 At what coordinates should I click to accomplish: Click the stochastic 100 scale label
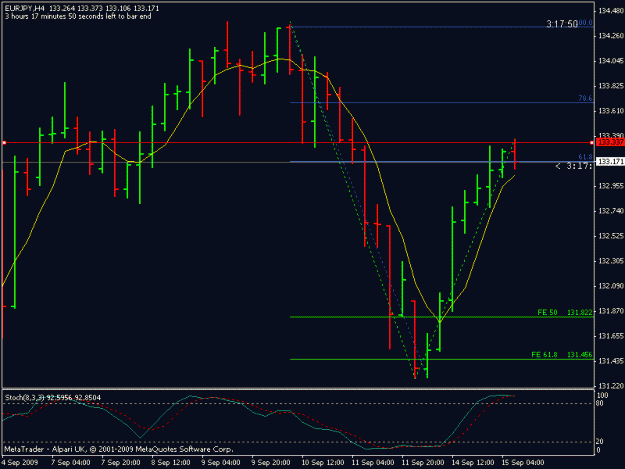pos(603,396)
